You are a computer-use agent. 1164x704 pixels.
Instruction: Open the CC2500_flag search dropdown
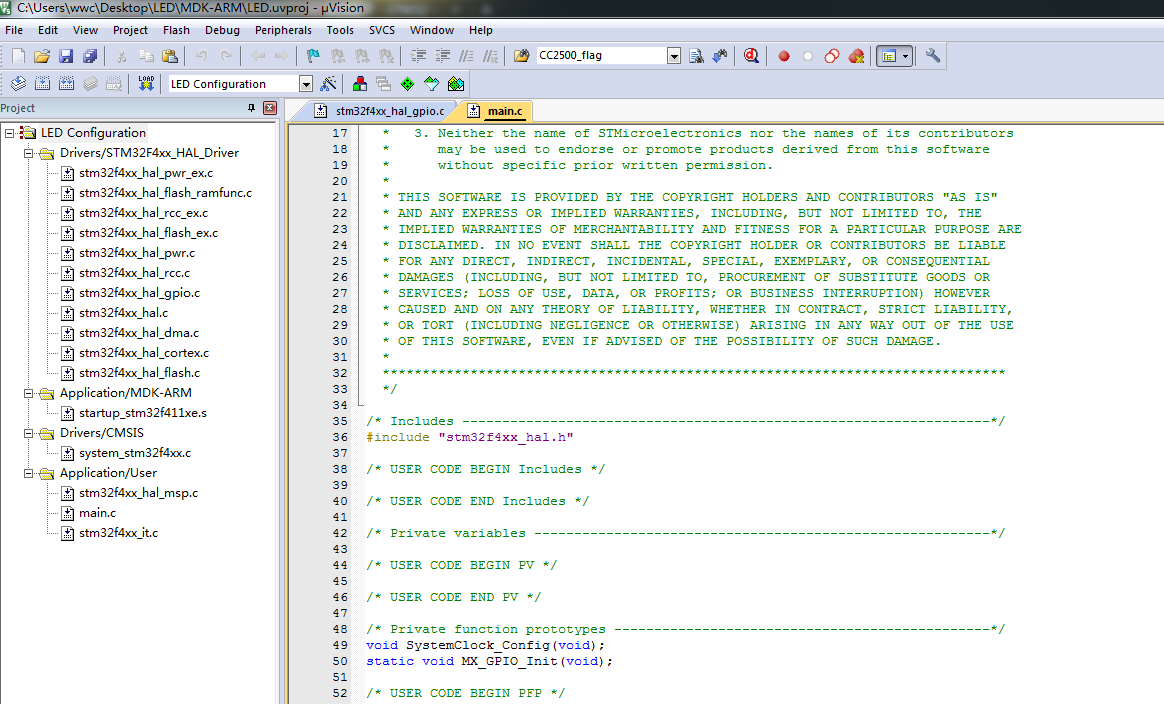pos(673,56)
